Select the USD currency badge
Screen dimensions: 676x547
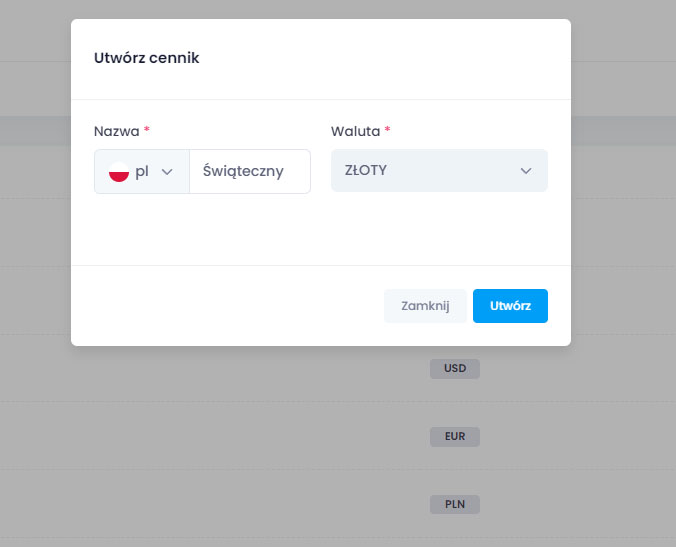455,369
